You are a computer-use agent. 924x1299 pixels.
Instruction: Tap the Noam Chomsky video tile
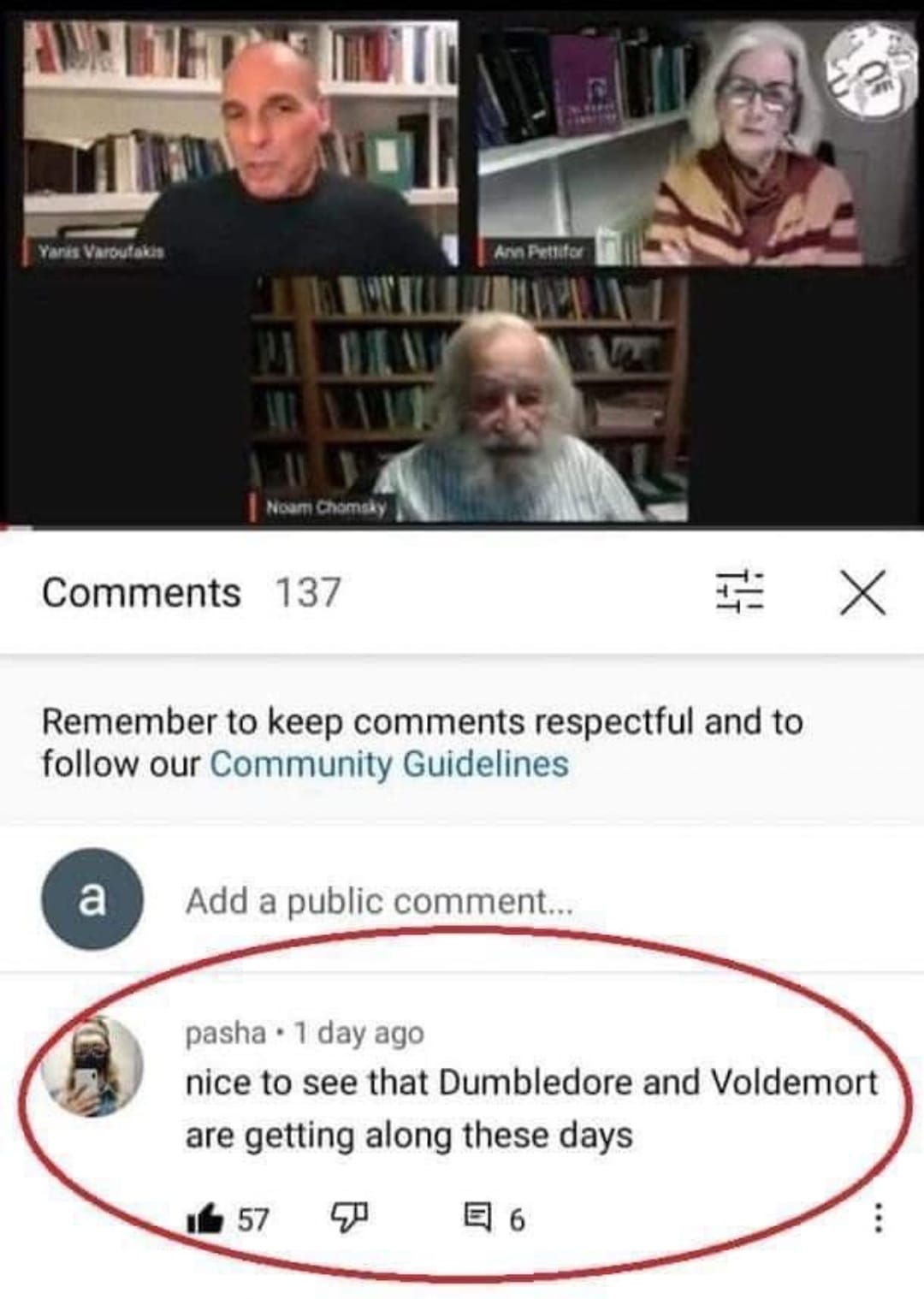(x=468, y=399)
